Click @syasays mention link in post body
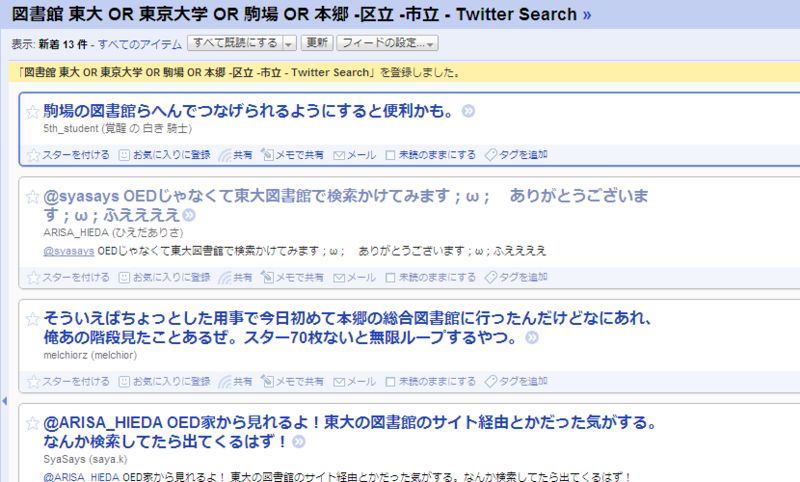The height and width of the screenshot is (482, 800). [69, 251]
